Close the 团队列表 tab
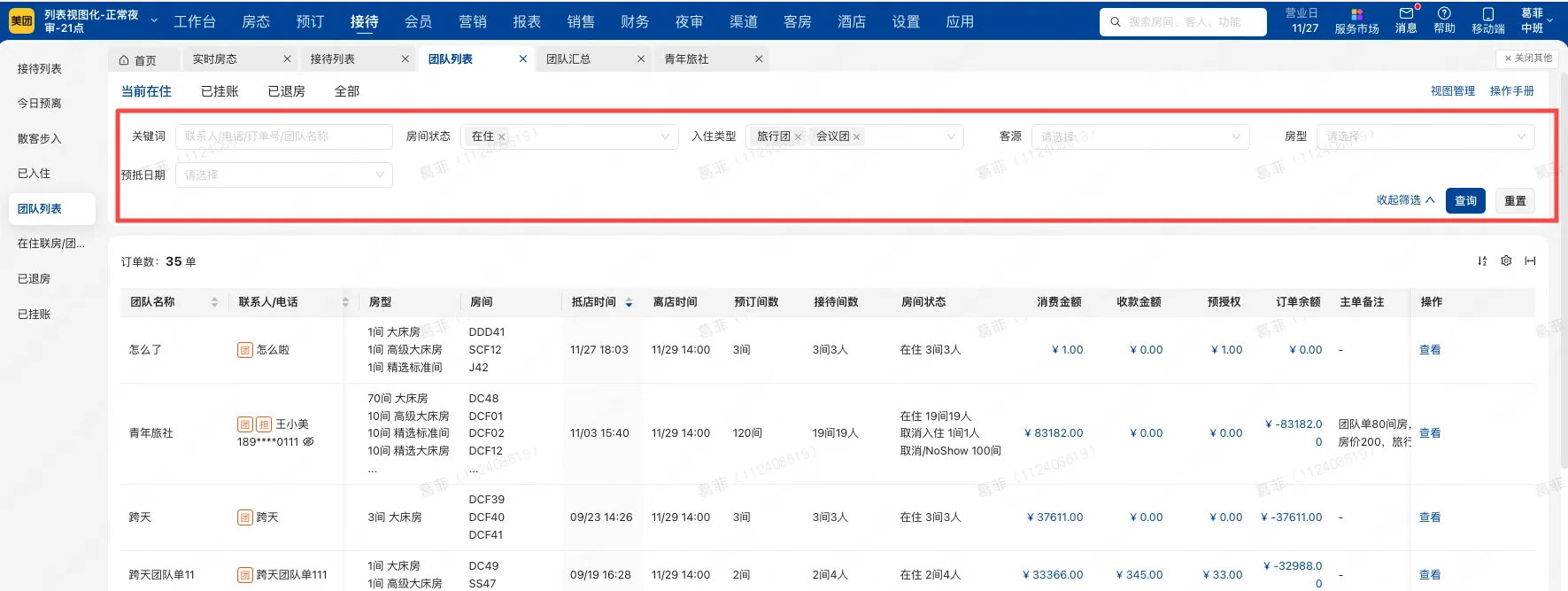 click(522, 59)
